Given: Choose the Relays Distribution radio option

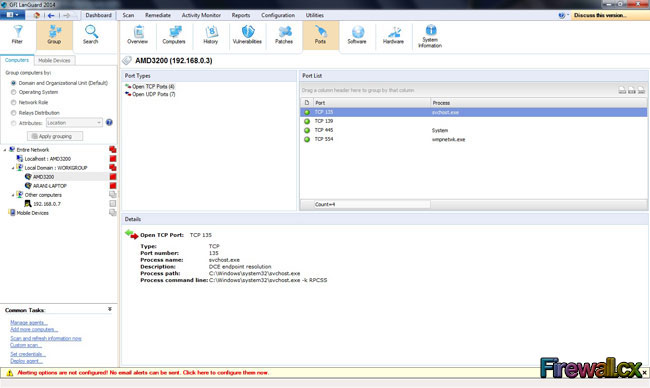Looking at the screenshot, I should coord(14,113).
